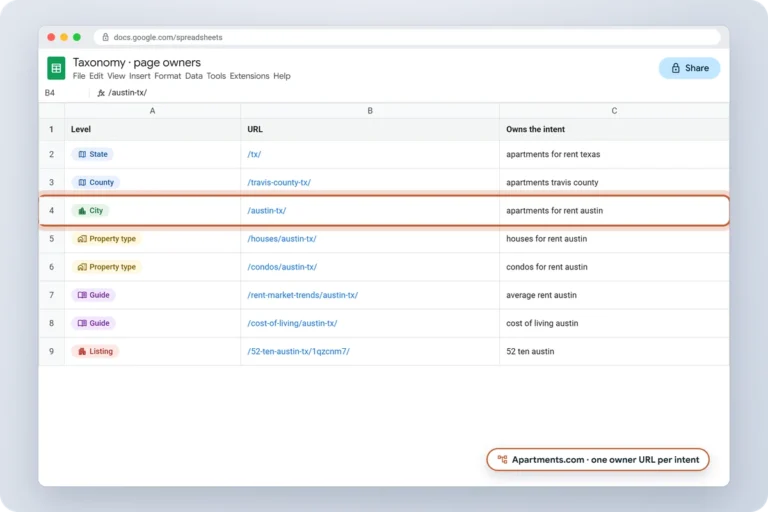Select row 4 header number
Image resolution: width=768 pixels, height=512 pixels.
point(51,211)
